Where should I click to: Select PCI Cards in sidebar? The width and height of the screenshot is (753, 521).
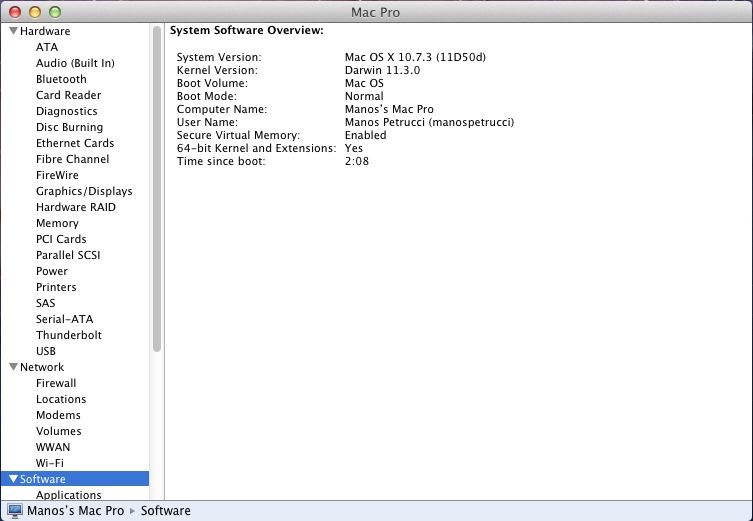pyautogui.click(x=61, y=239)
